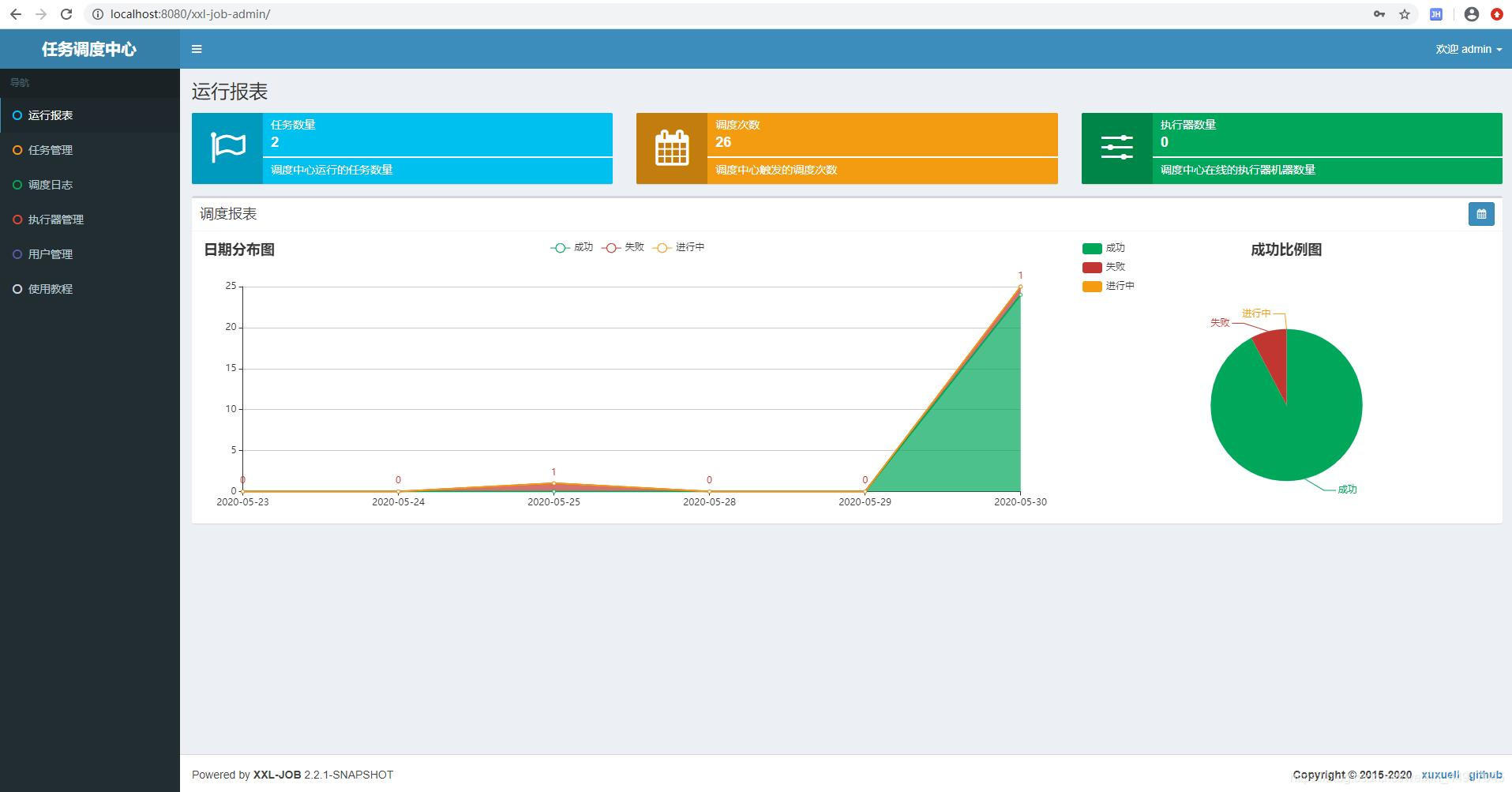Toggle red 失败 swatch in pie legend

click(x=1092, y=267)
